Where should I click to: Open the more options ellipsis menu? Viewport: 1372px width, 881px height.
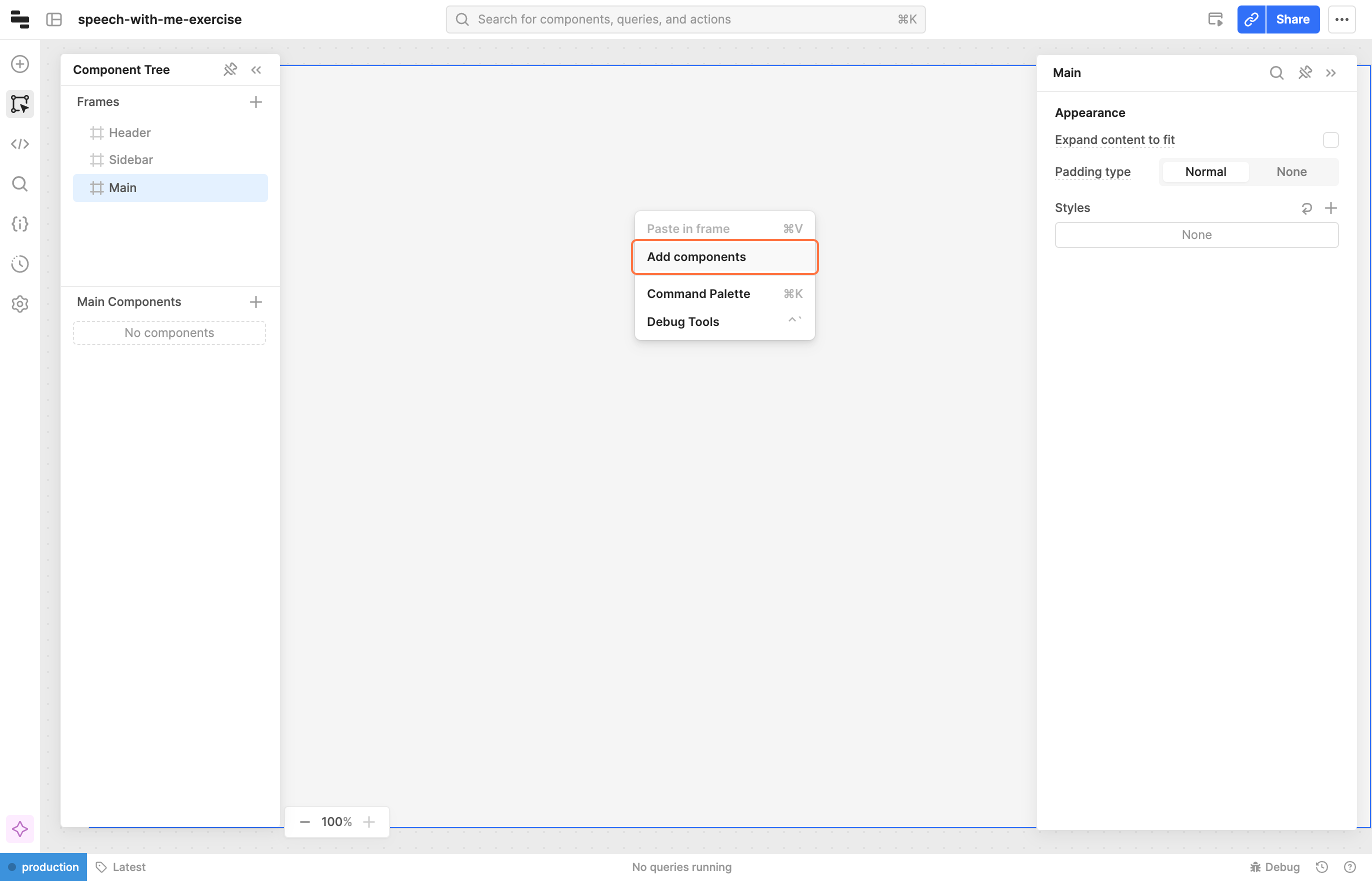pyautogui.click(x=1341, y=19)
